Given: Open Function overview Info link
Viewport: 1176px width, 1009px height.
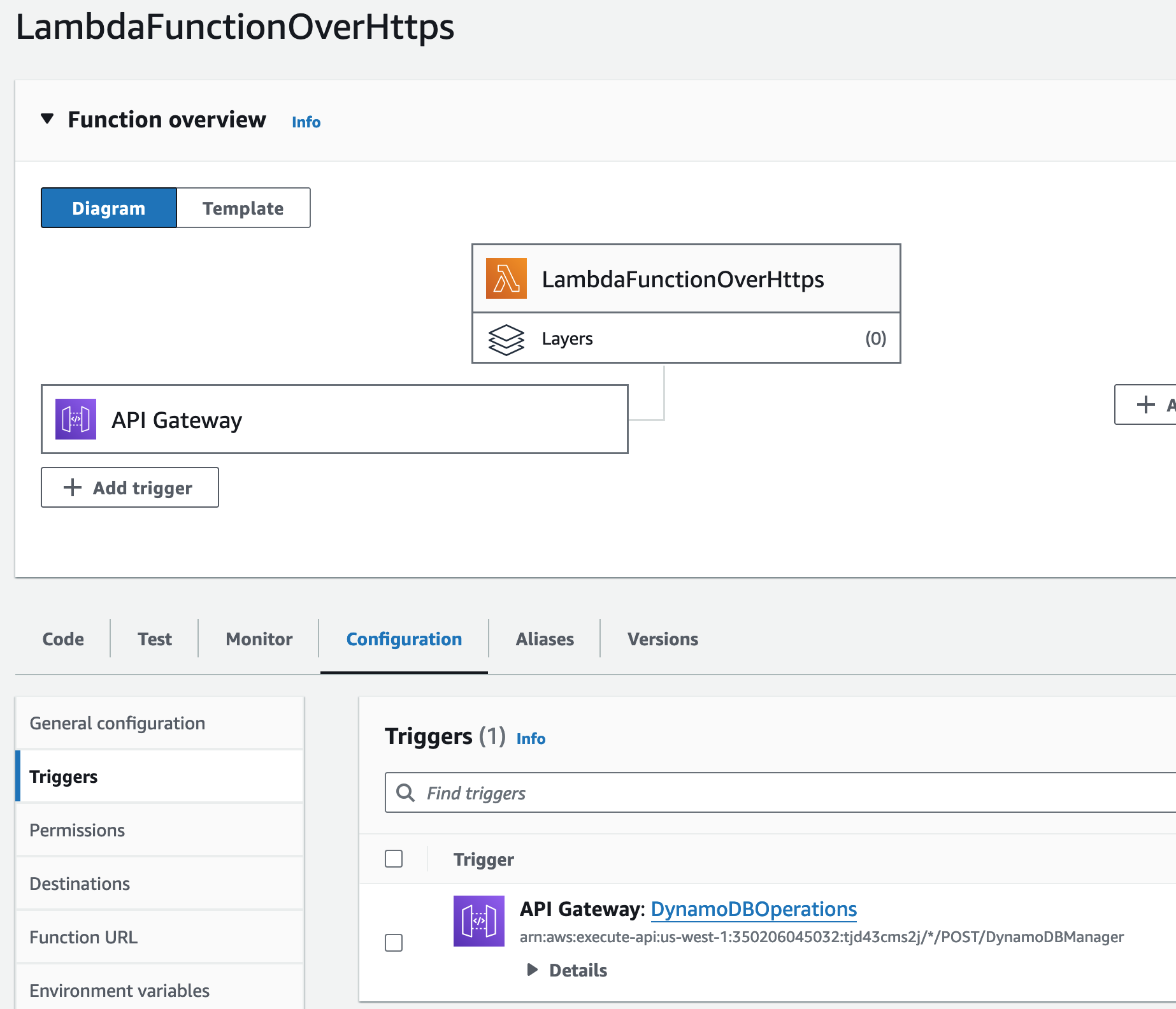Looking at the screenshot, I should coord(306,122).
